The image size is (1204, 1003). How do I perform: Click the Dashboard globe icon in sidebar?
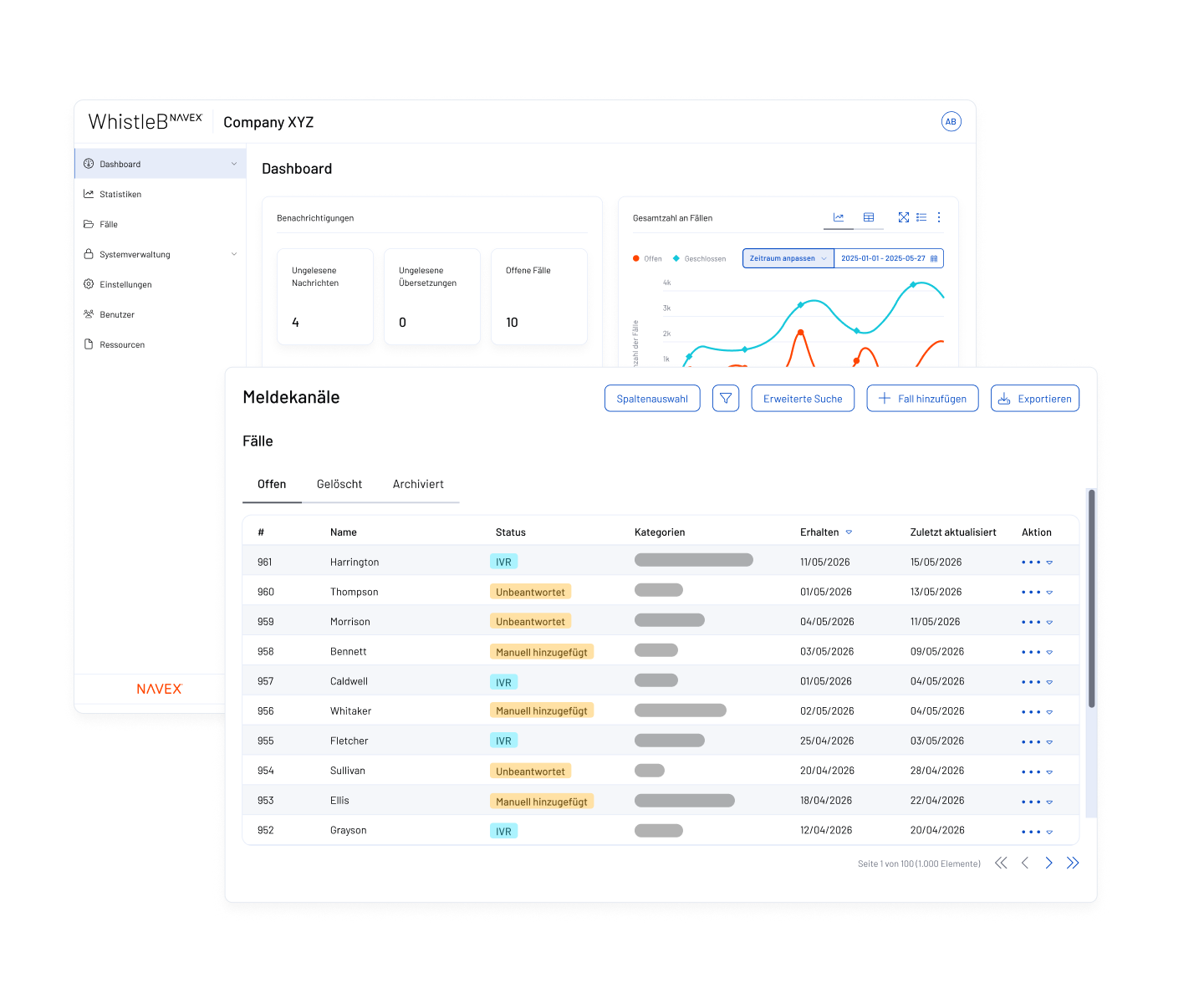click(x=89, y=164)
